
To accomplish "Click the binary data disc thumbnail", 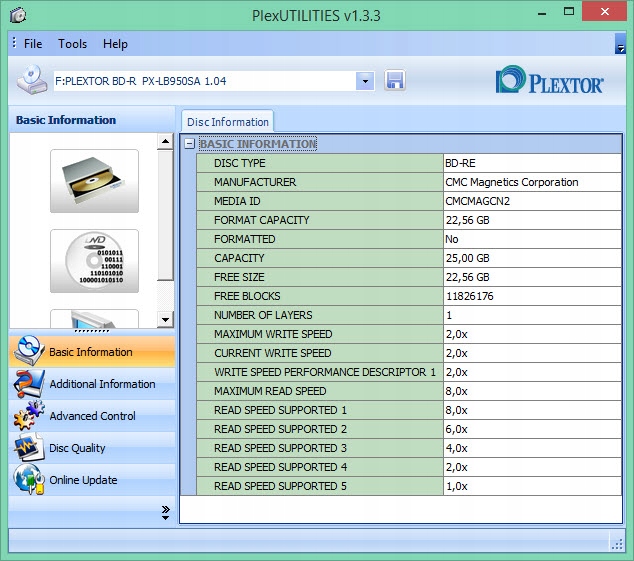I will [94, 261].
